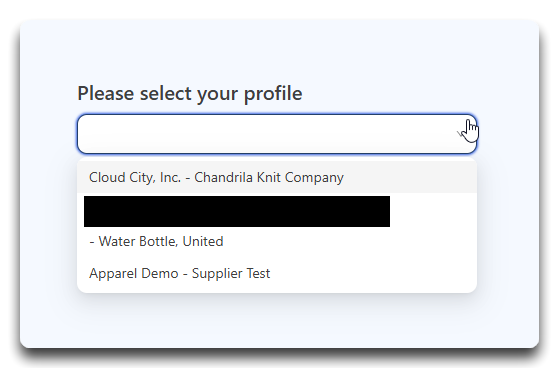
Task: Click the 'Please select your profile' heading
Action: click(x=190, y=94)
